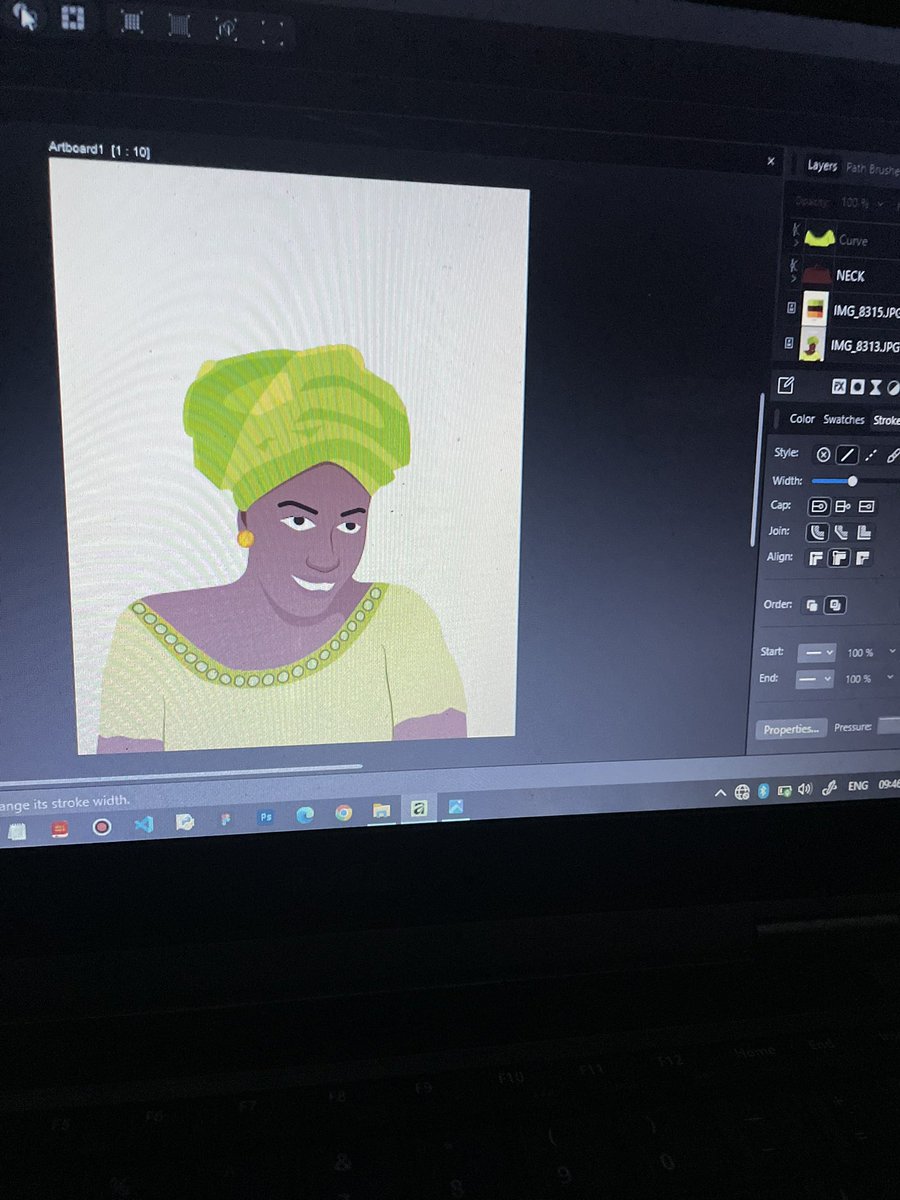Select the Bevel Join option
The image size is (900, 1200).
tap(841, 532)
